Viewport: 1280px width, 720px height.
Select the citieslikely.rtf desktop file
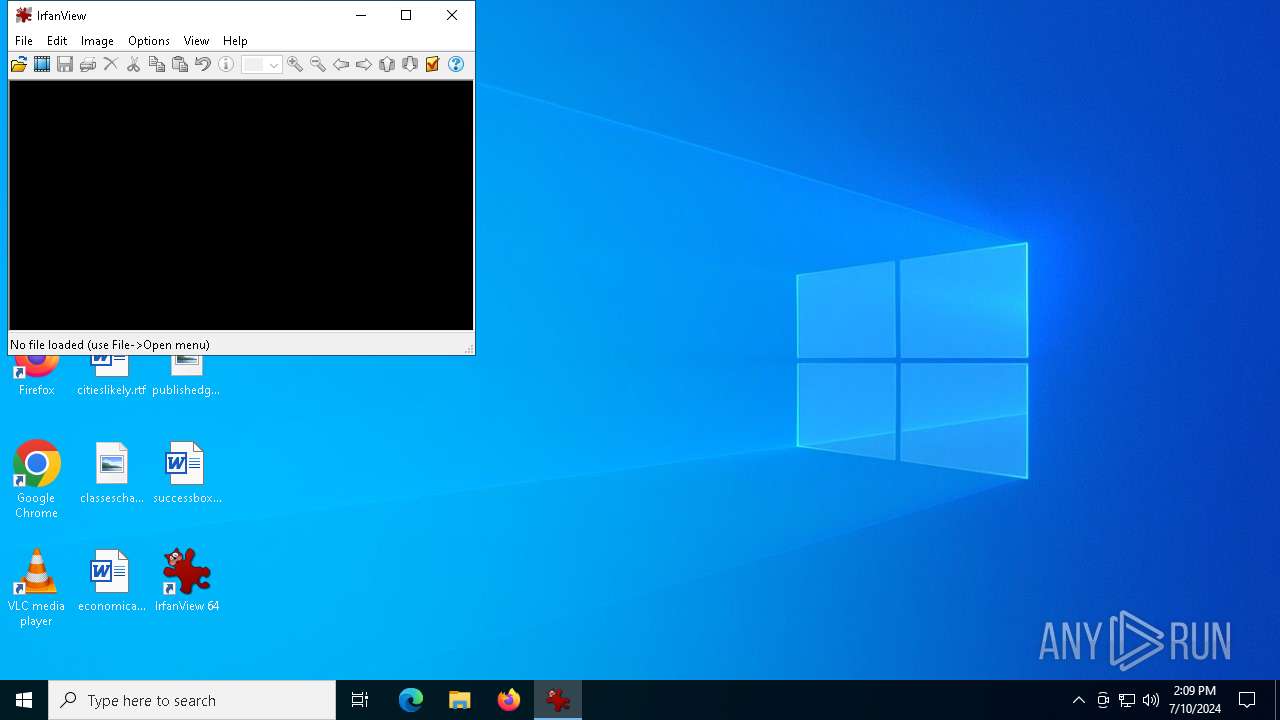click(x=111, y=377)
